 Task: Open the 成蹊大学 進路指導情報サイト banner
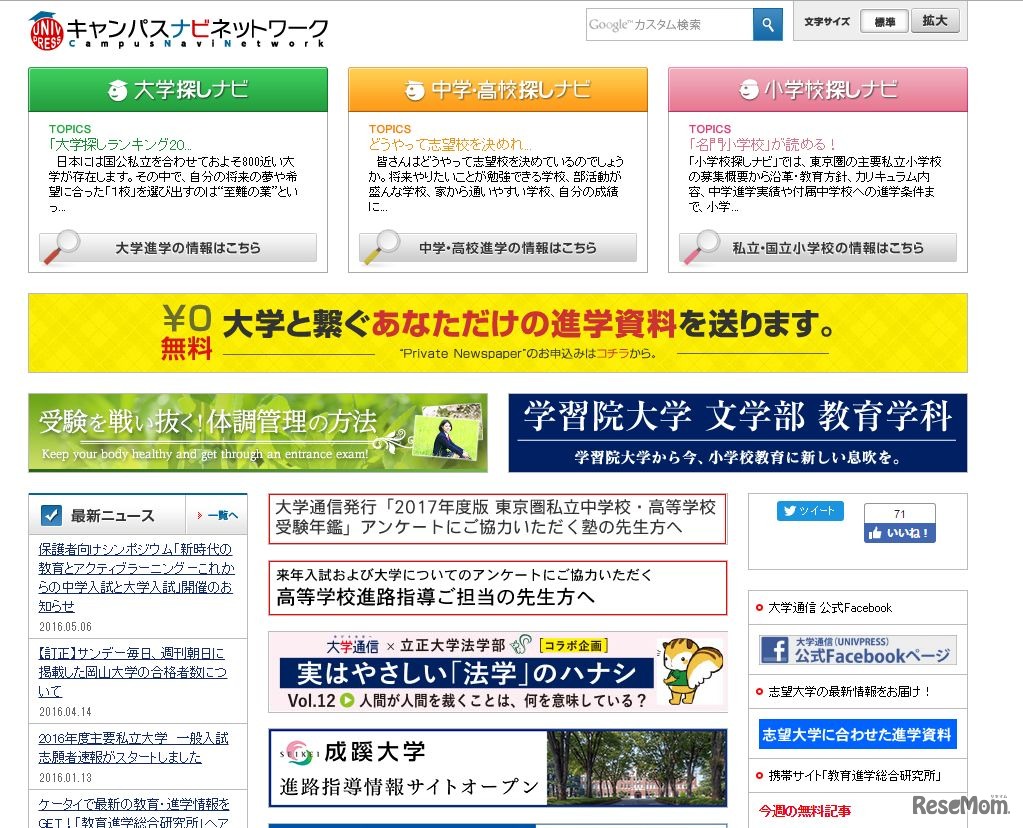(x=498, y=769)
